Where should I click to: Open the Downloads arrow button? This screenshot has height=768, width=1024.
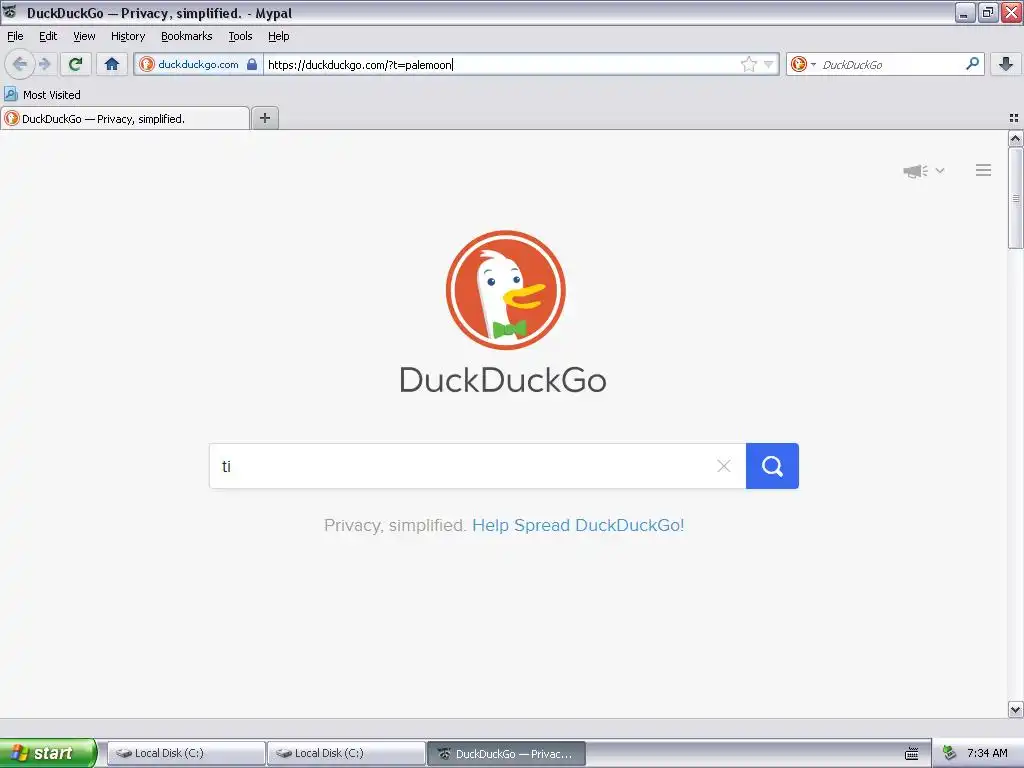click(1006, 64)
